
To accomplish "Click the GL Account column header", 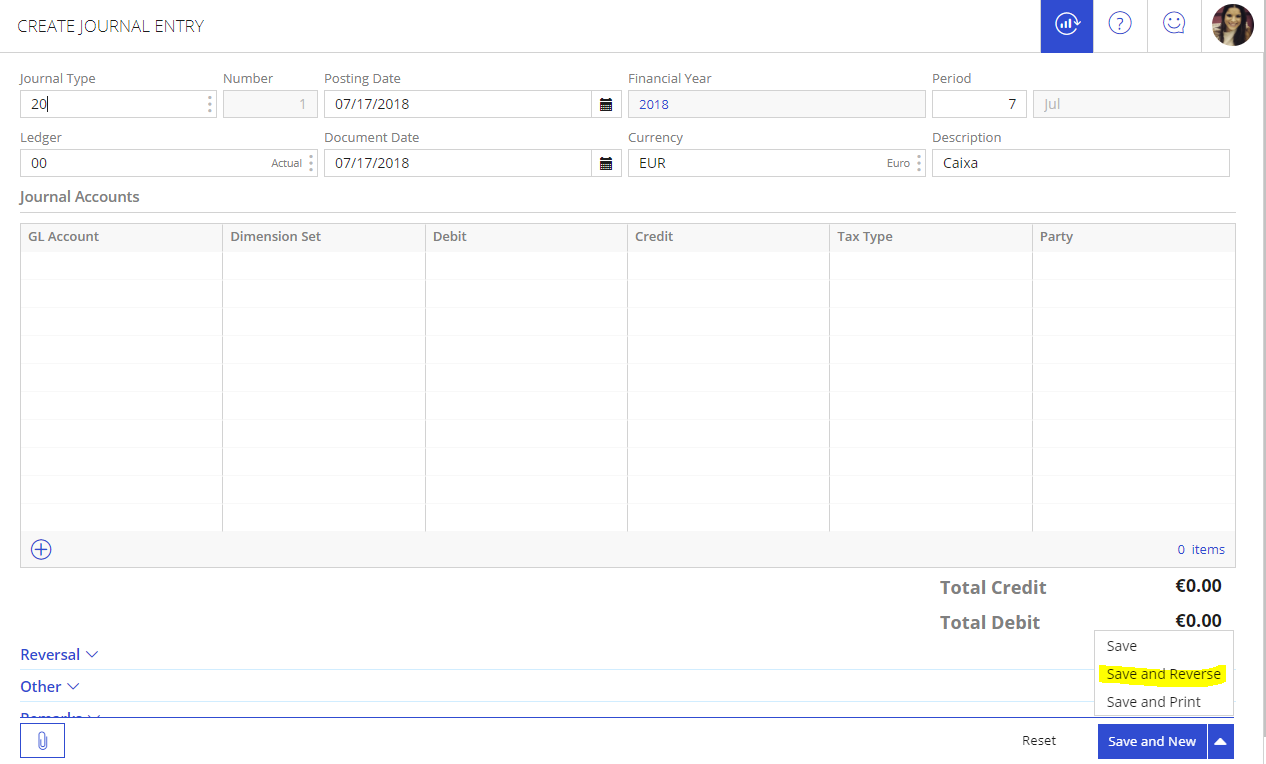I will (x=121, y=237).
